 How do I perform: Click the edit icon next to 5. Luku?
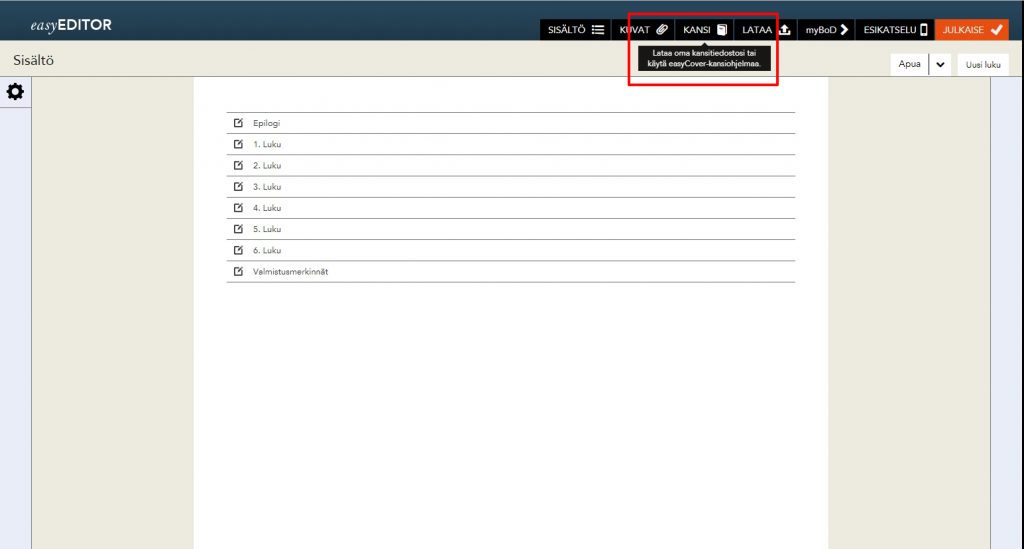[238, 229]
